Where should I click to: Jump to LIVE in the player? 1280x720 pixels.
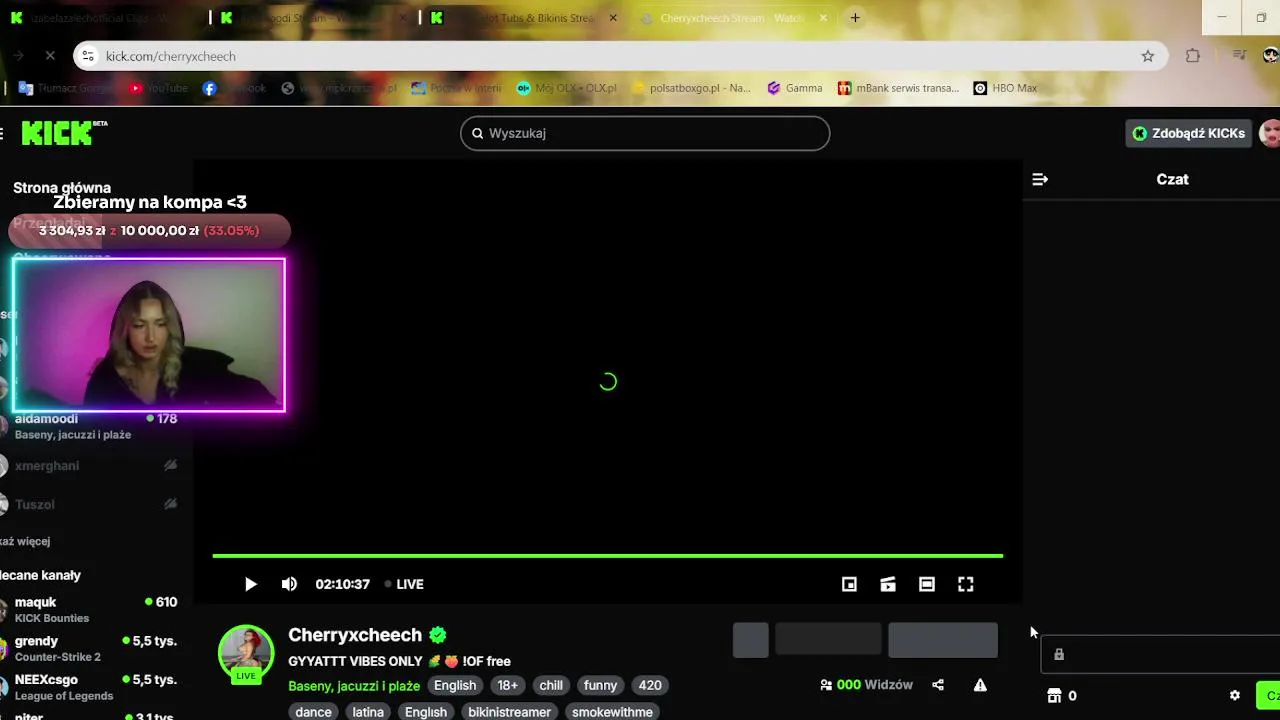(x=404, y=584)
